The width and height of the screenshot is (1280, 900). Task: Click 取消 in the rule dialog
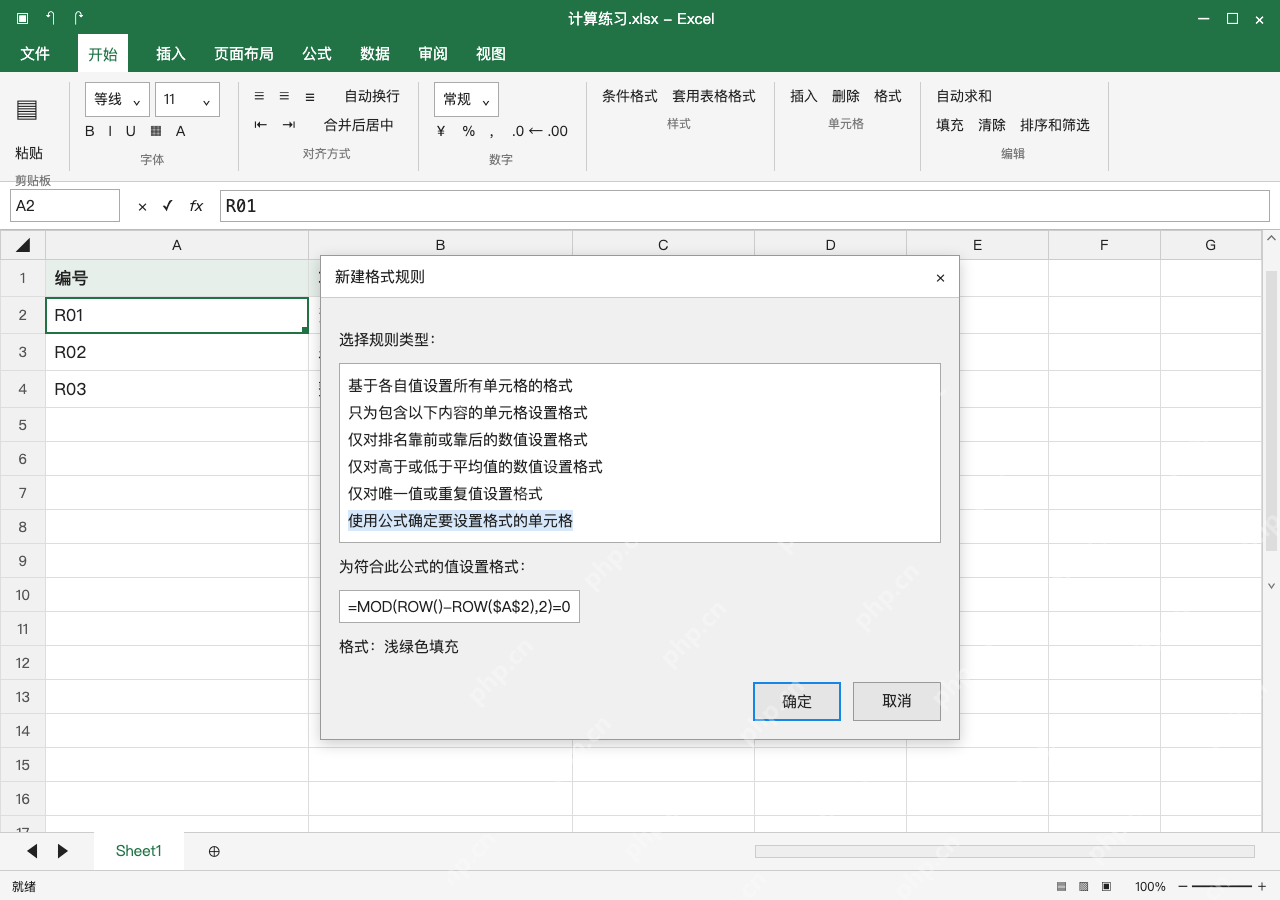tap(897, 701)
